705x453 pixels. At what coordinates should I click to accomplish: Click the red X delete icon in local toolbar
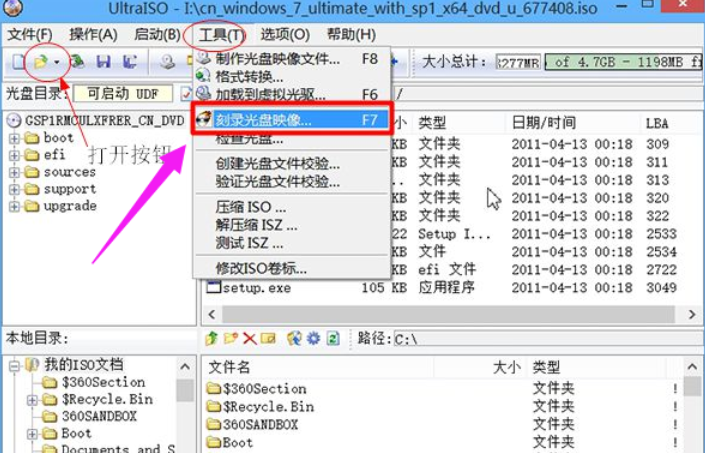coord(249,338)
